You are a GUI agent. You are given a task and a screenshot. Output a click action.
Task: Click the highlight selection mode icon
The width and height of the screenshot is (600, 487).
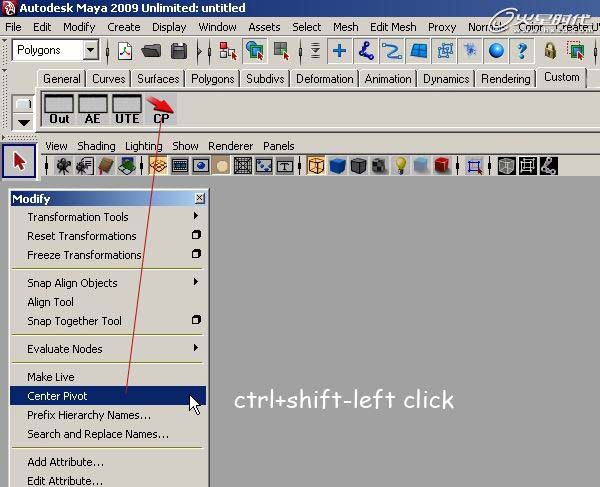pos(576,51)
